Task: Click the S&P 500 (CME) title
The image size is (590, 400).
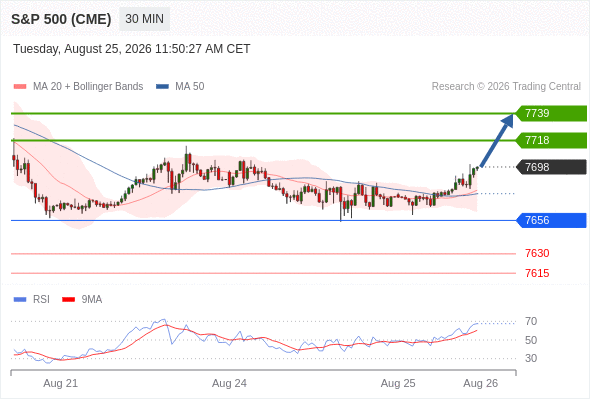Action: [x=61, y=19]
